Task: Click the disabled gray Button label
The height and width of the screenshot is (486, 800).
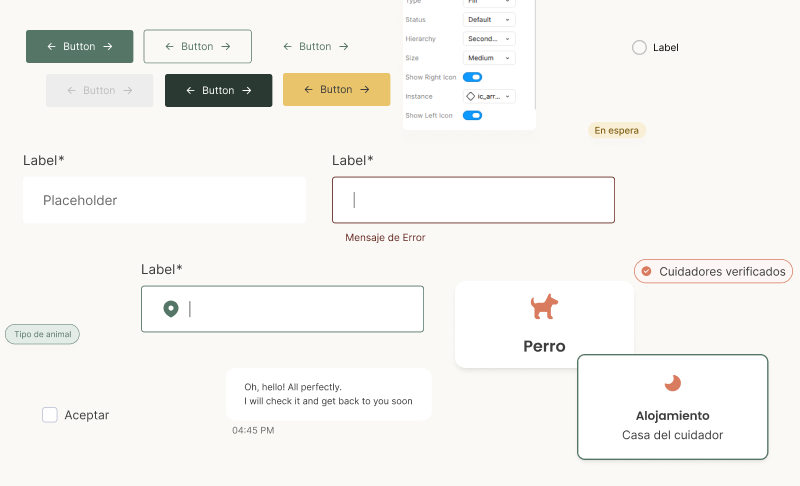Action: coord(99,90)
